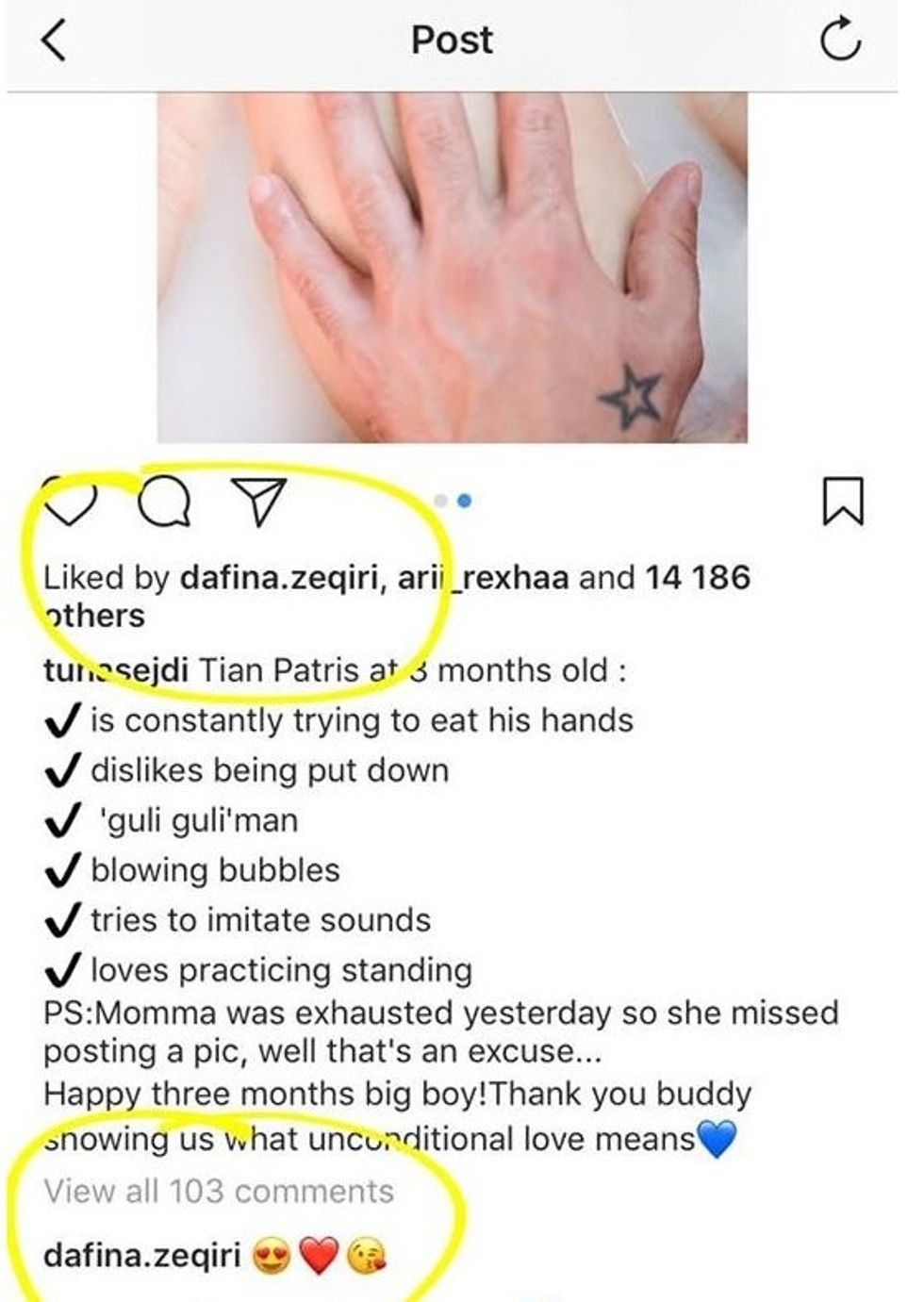Open dafina.zeqiri profile in the likes line

coord(279,577)
